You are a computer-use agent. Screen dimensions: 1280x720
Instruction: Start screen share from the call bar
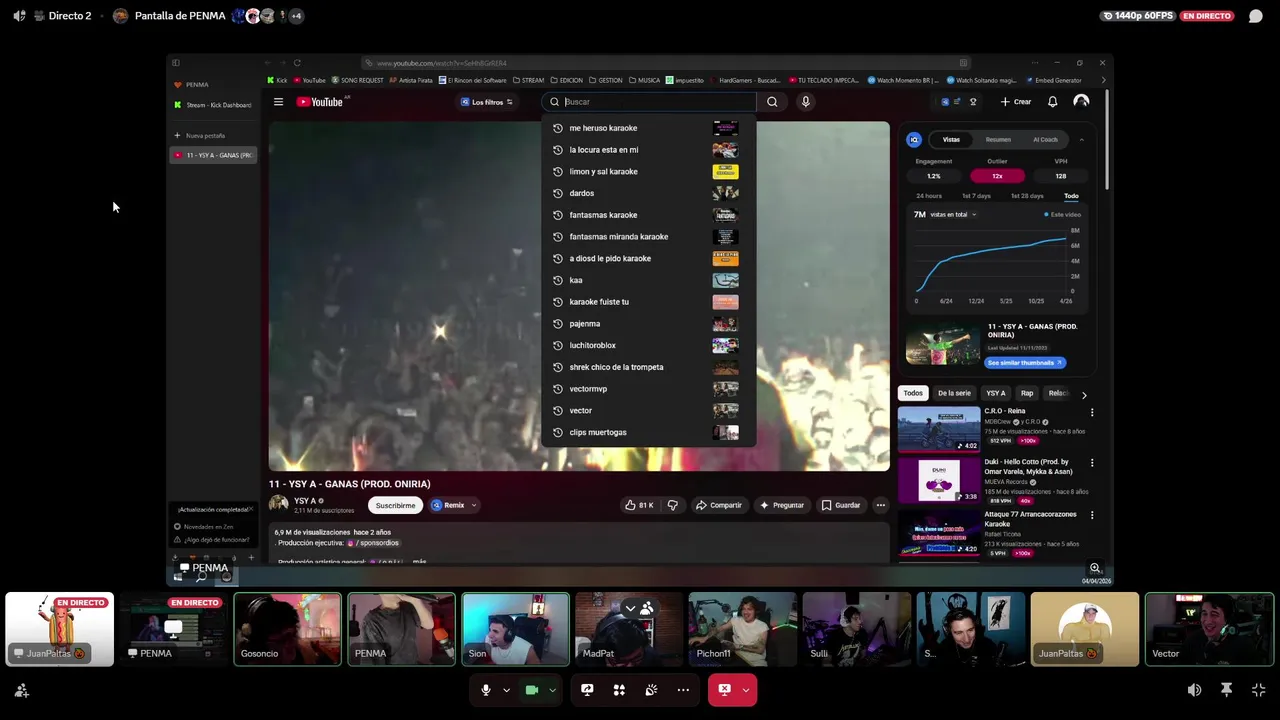click(587, 690)
